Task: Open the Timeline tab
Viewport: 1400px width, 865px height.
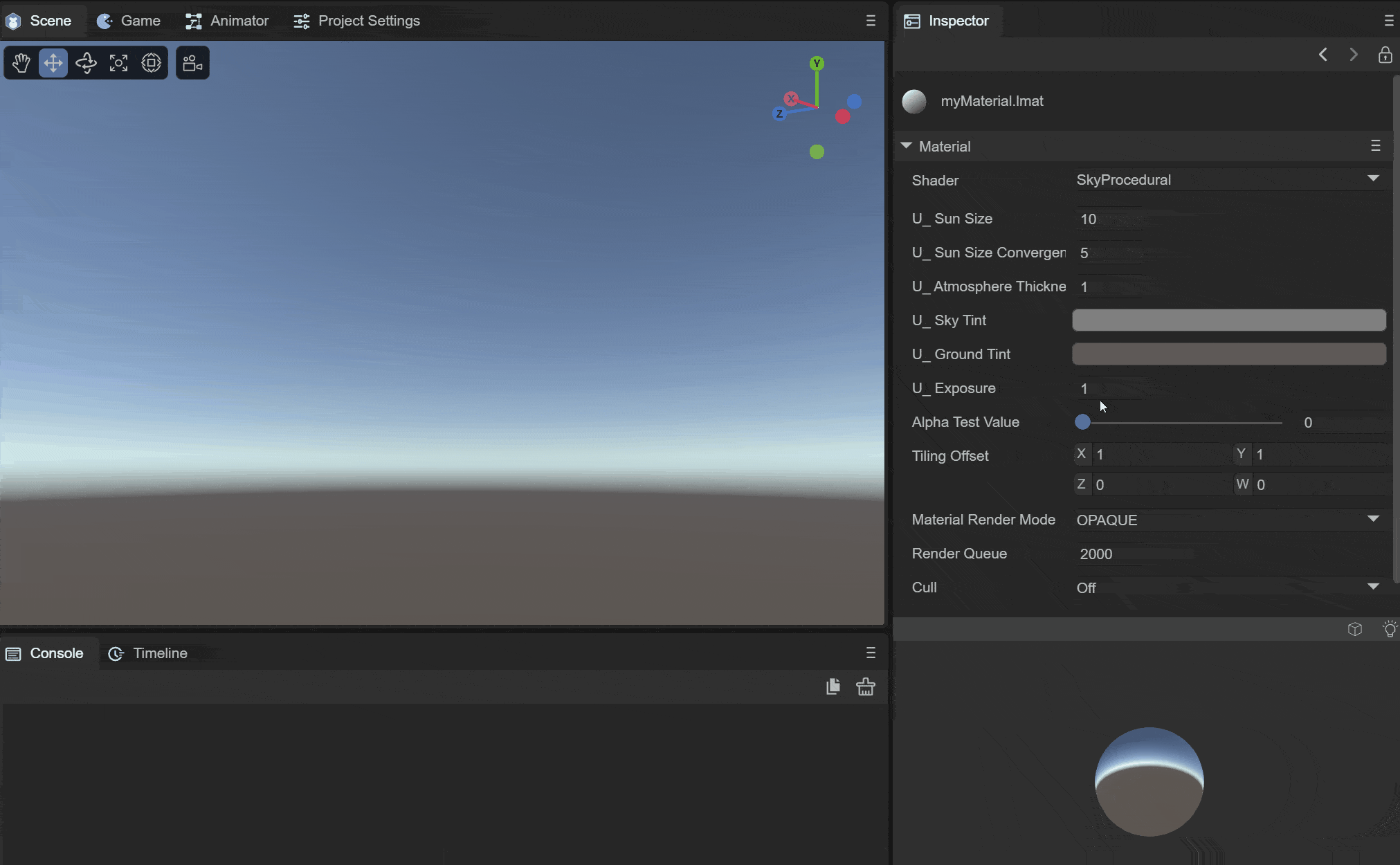Action: tap(148, 653)
